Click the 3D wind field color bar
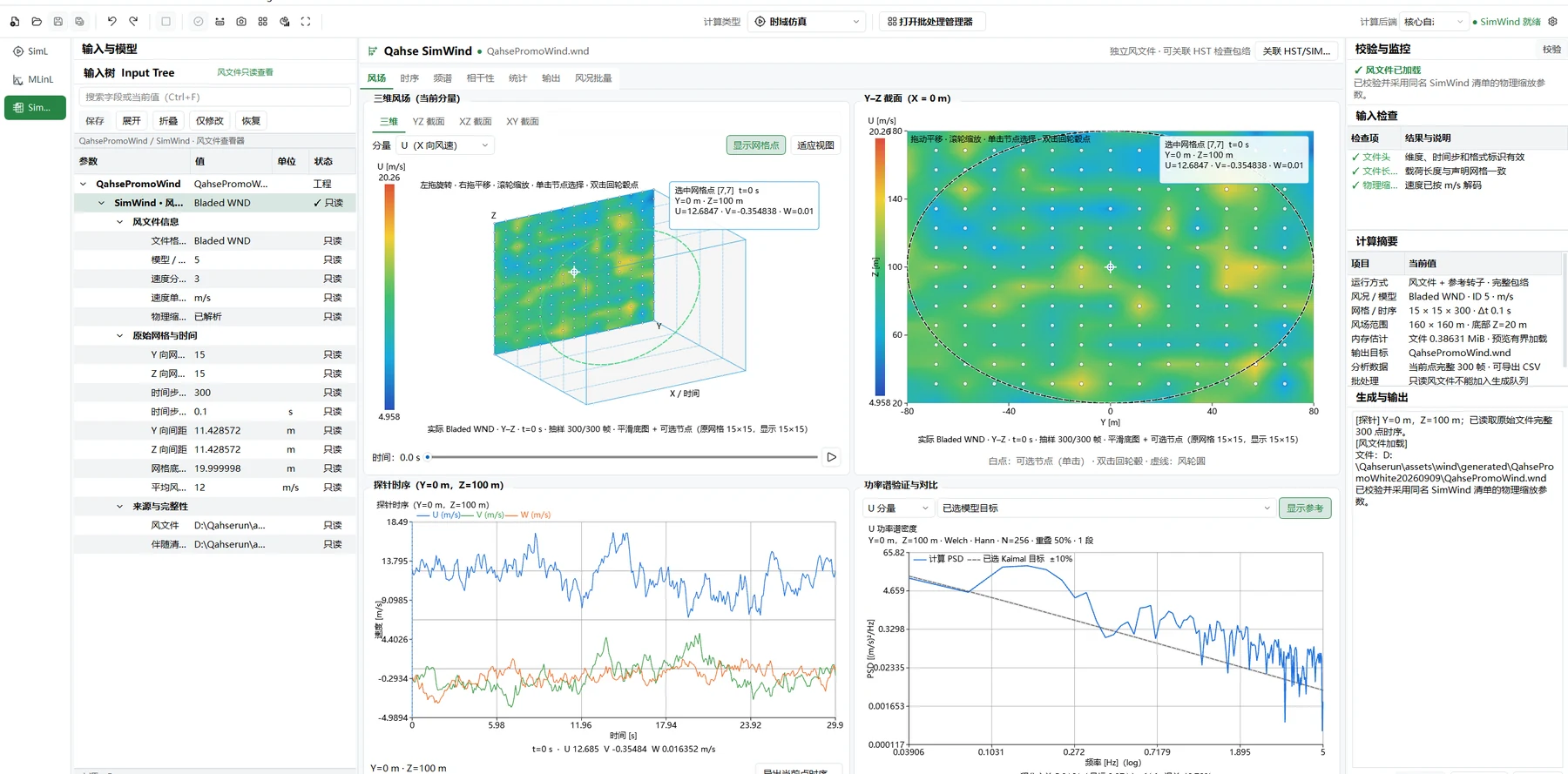Viewport: 1568px width, 774px height. (x=389, y=297)
